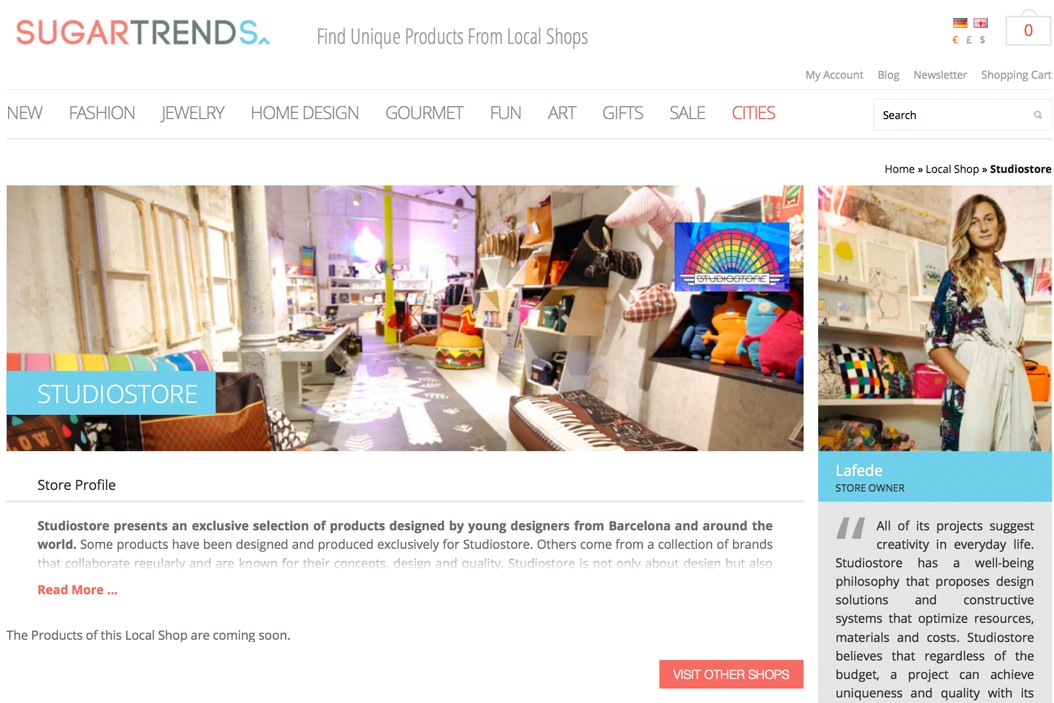
Task: Open the shopping bag icon showing 0
Action: tap(1028, 28)
